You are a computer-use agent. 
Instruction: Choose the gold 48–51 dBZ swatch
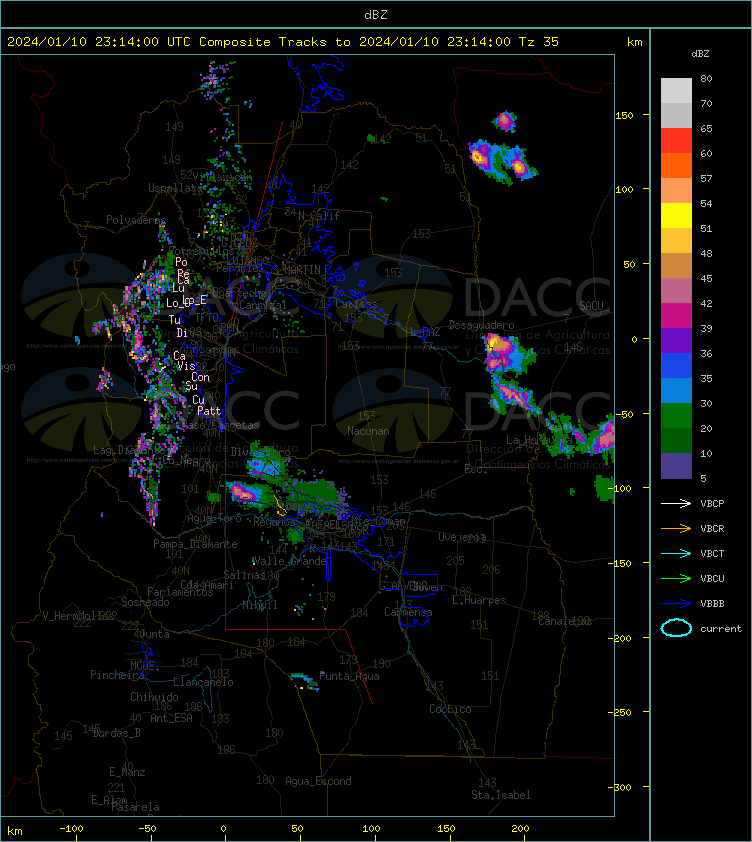[x=676, y=241]
